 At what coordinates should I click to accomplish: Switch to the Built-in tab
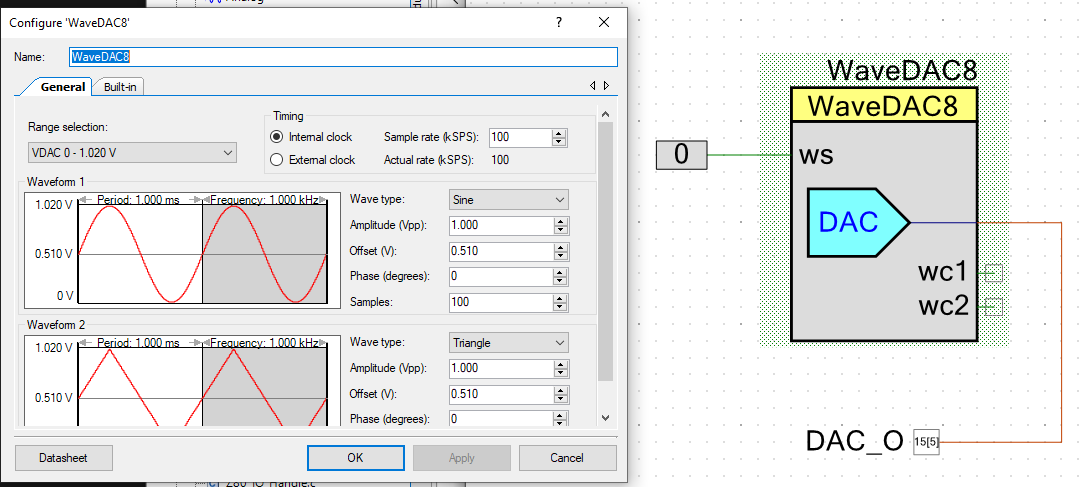click(121, 87)
